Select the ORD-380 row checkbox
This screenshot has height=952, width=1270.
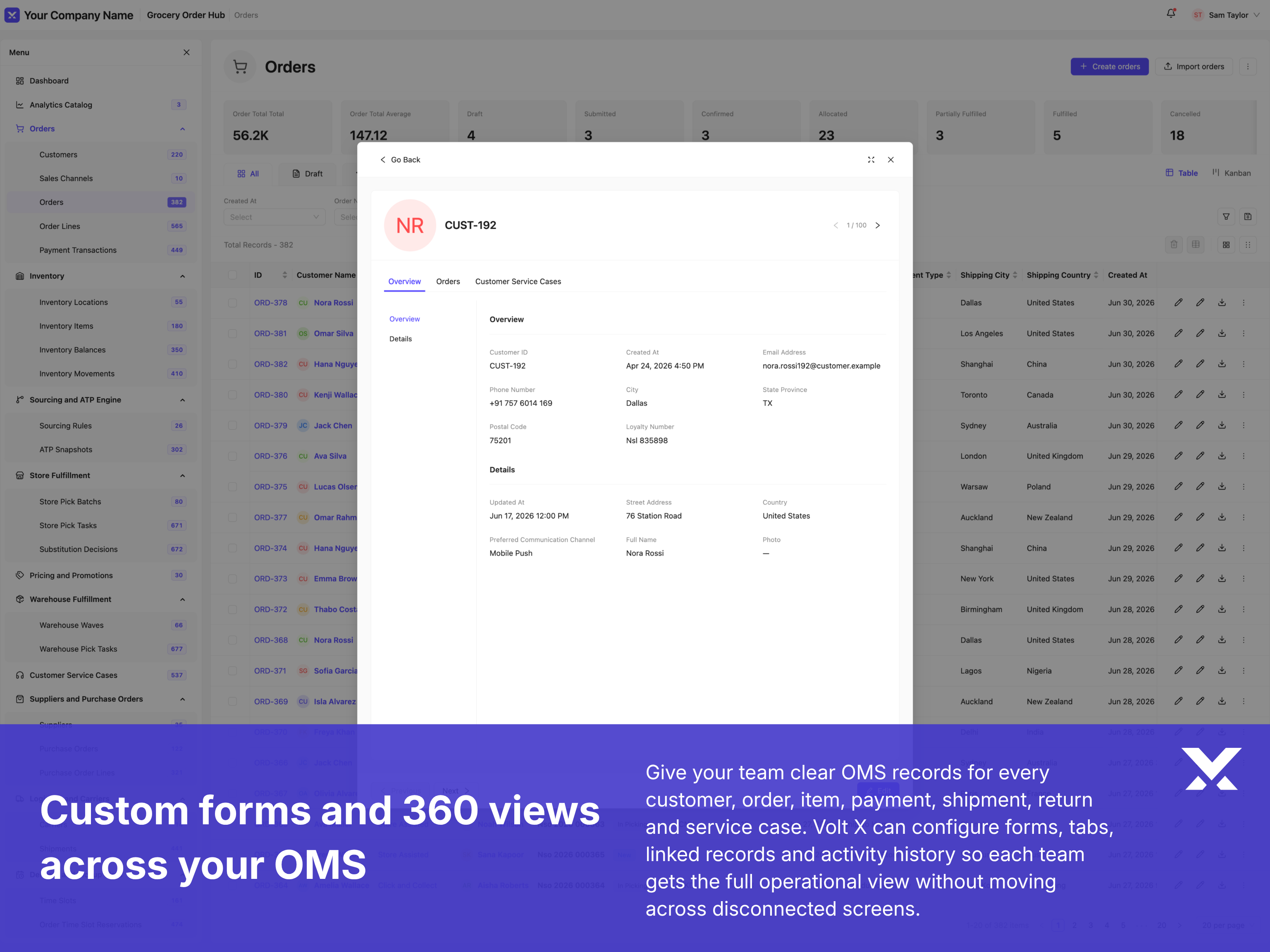(x=232, y=395)
